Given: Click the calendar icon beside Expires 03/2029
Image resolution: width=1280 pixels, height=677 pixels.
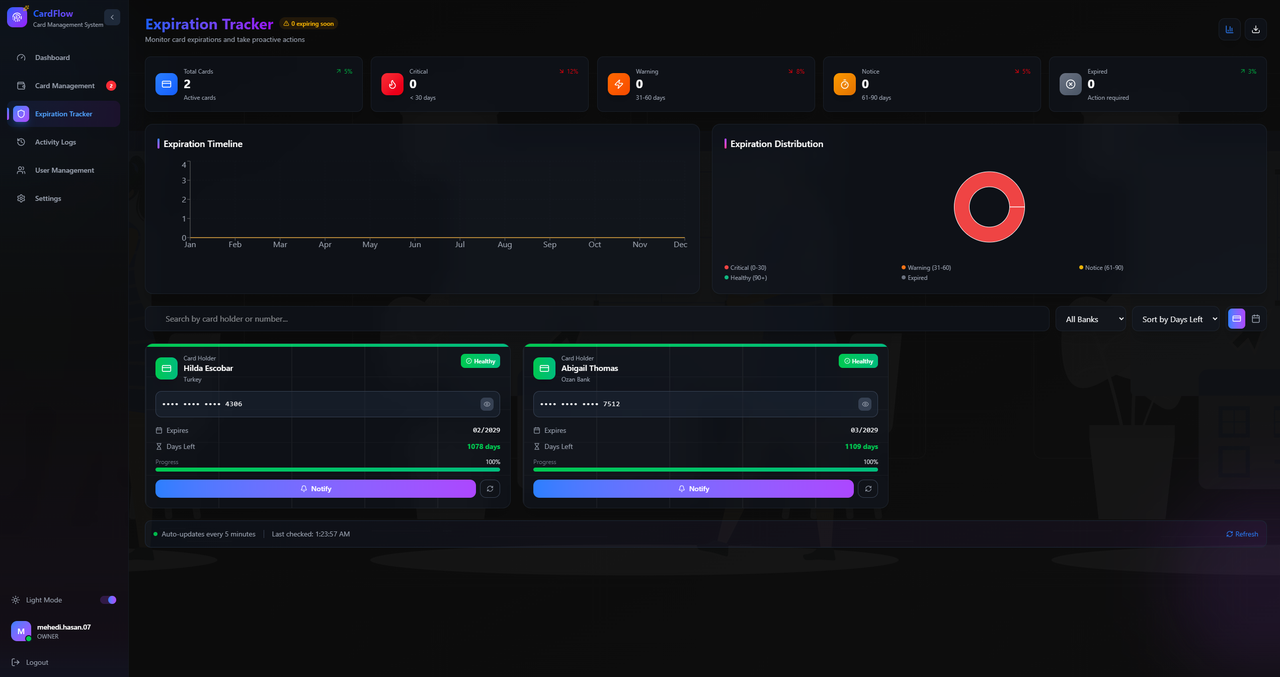Looking at the screenshot, I should click(537, 430).
